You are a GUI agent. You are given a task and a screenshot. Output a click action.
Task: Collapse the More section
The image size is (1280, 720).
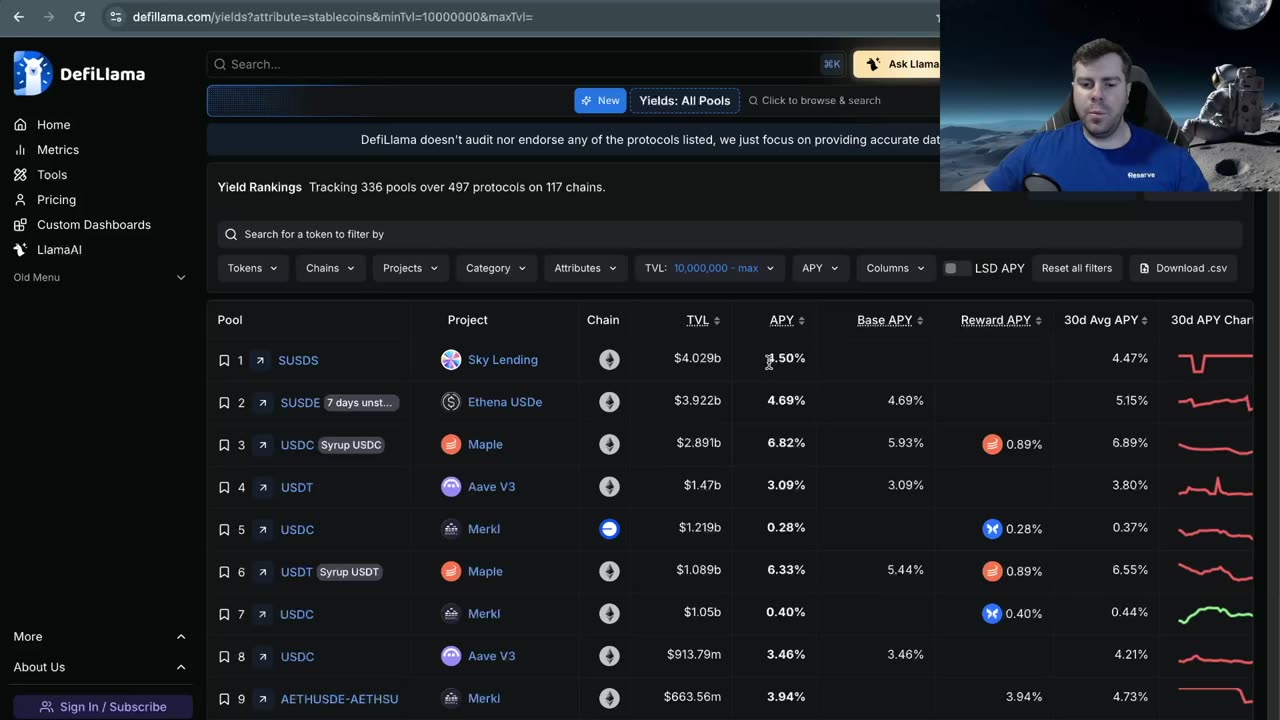100,637
